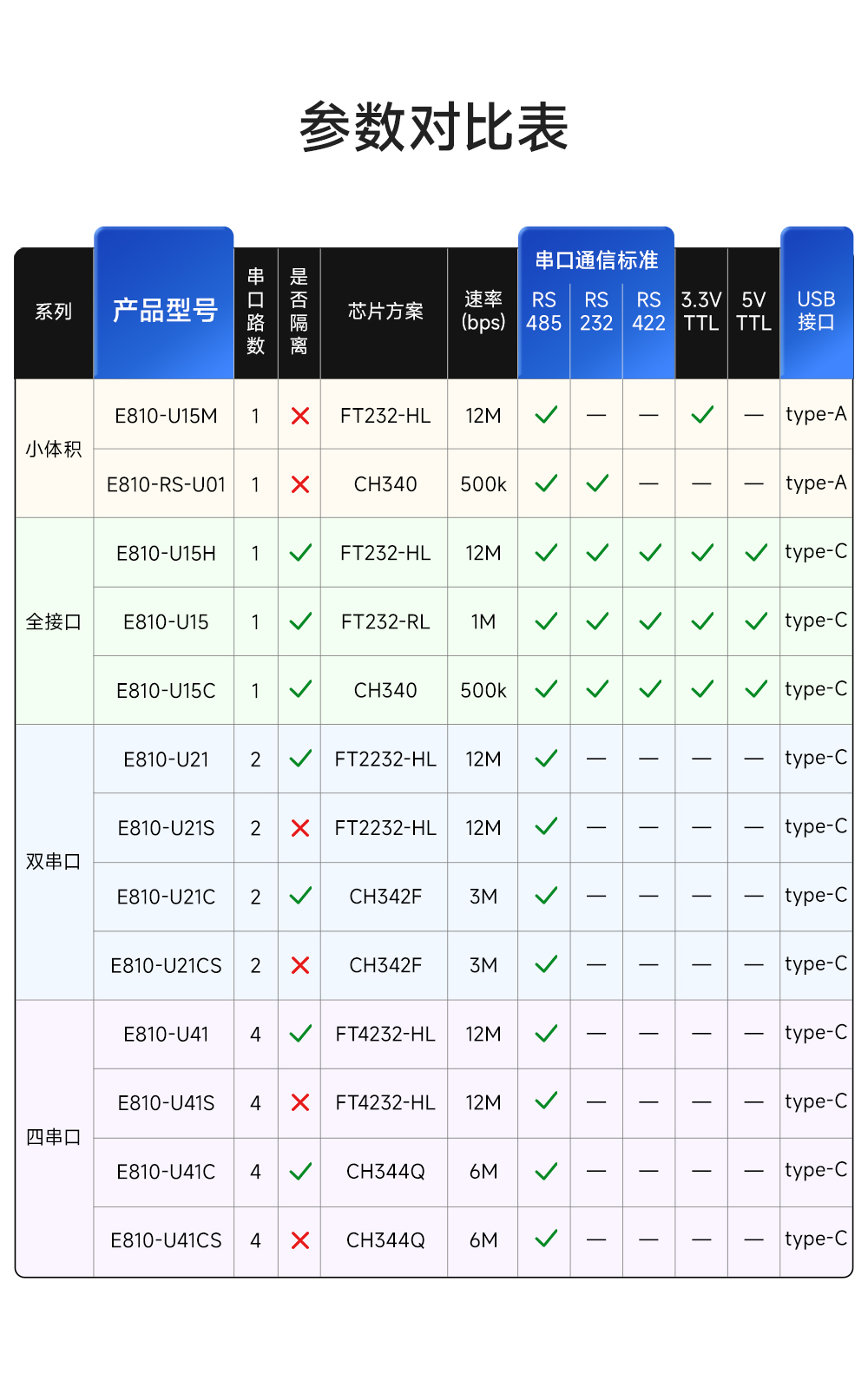This screenshot has height=1387, width=868.
Task: Click the E810-U41 model name
Action: click(166, 1035)
